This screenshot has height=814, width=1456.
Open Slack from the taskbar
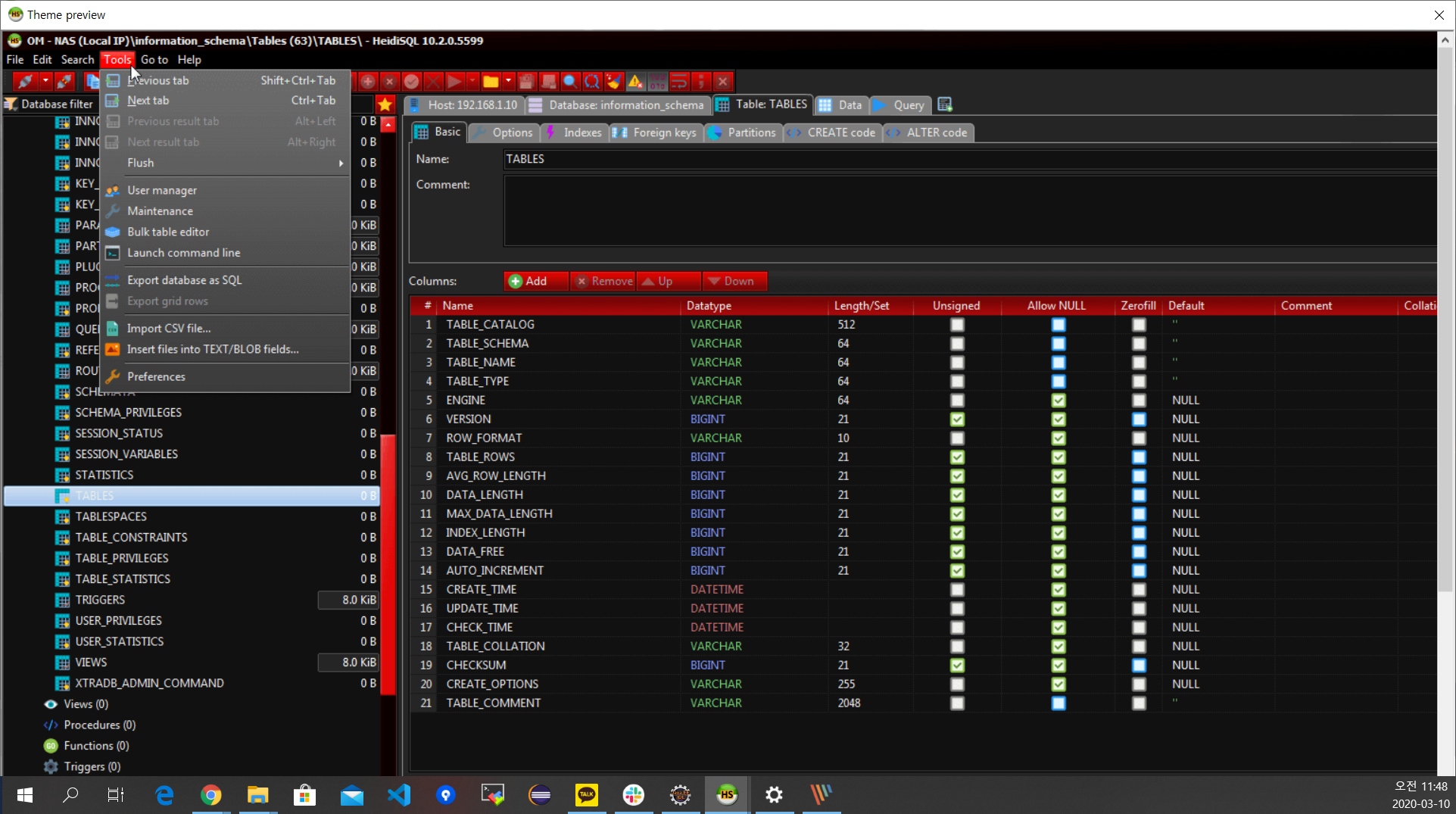(634, 794)
